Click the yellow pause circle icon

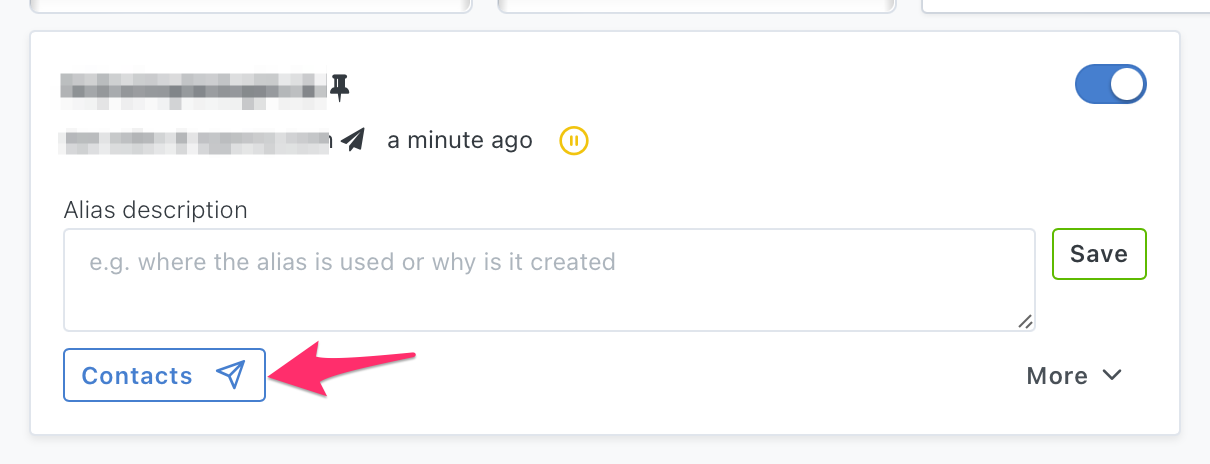click(574, 141)
